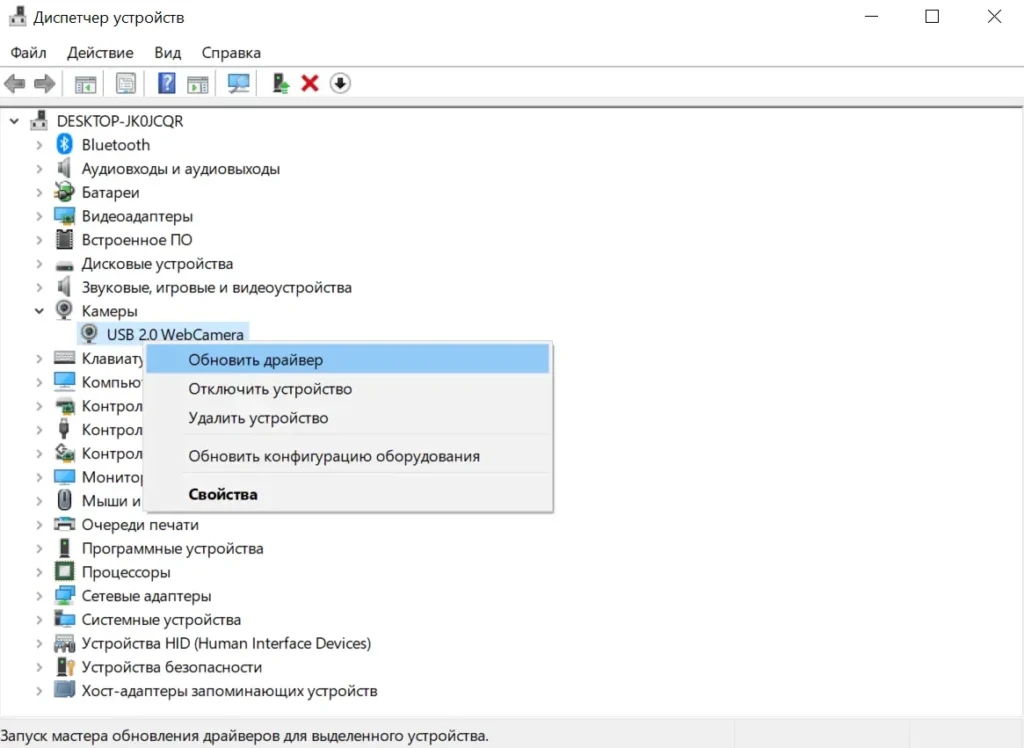Expand the Батареи chevron
The image size is (1024, 748).
coord(39,193)
